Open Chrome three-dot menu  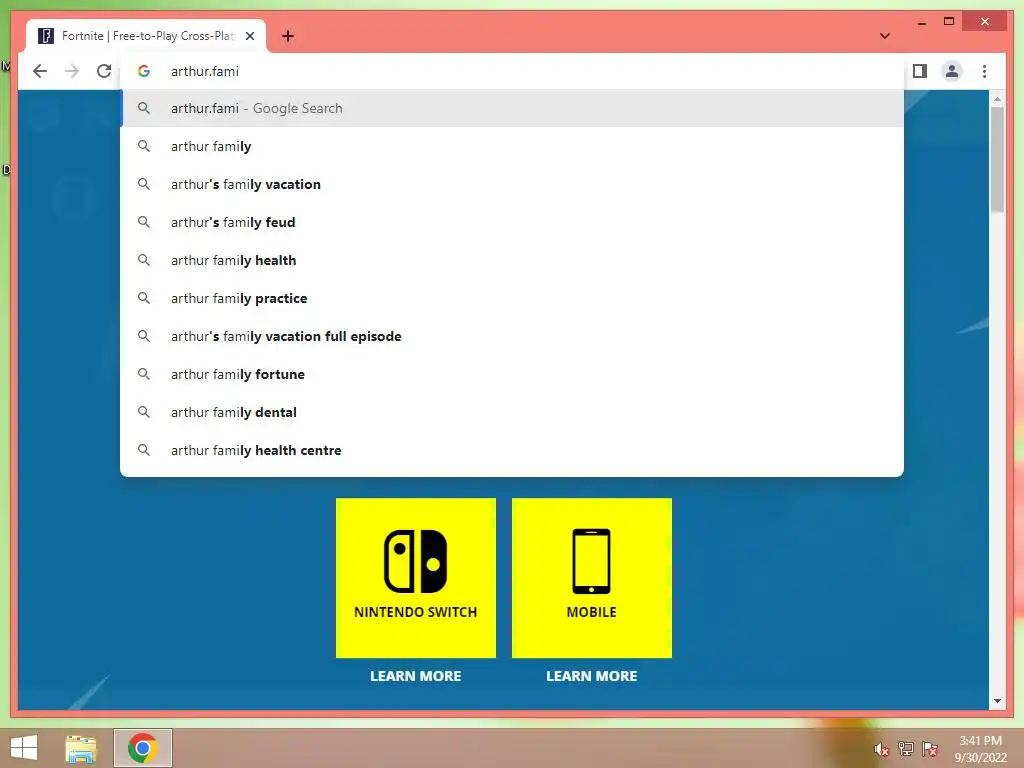[984, 71]
